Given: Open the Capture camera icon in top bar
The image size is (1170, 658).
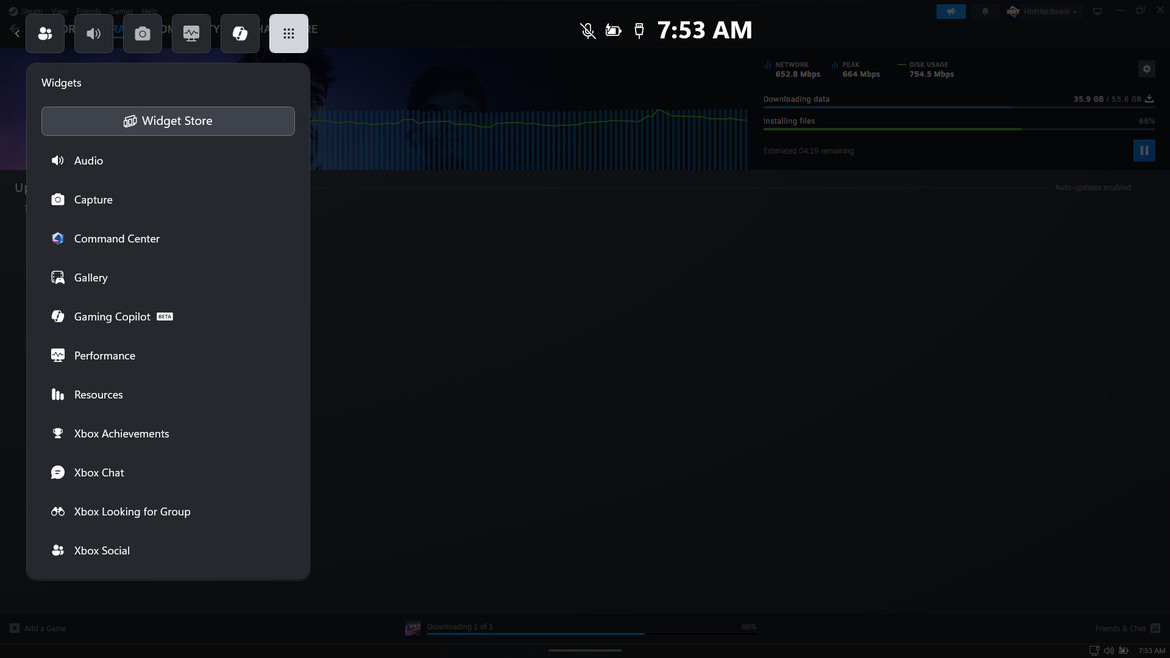Looking at the screenshot, I should tap(142, 34).
